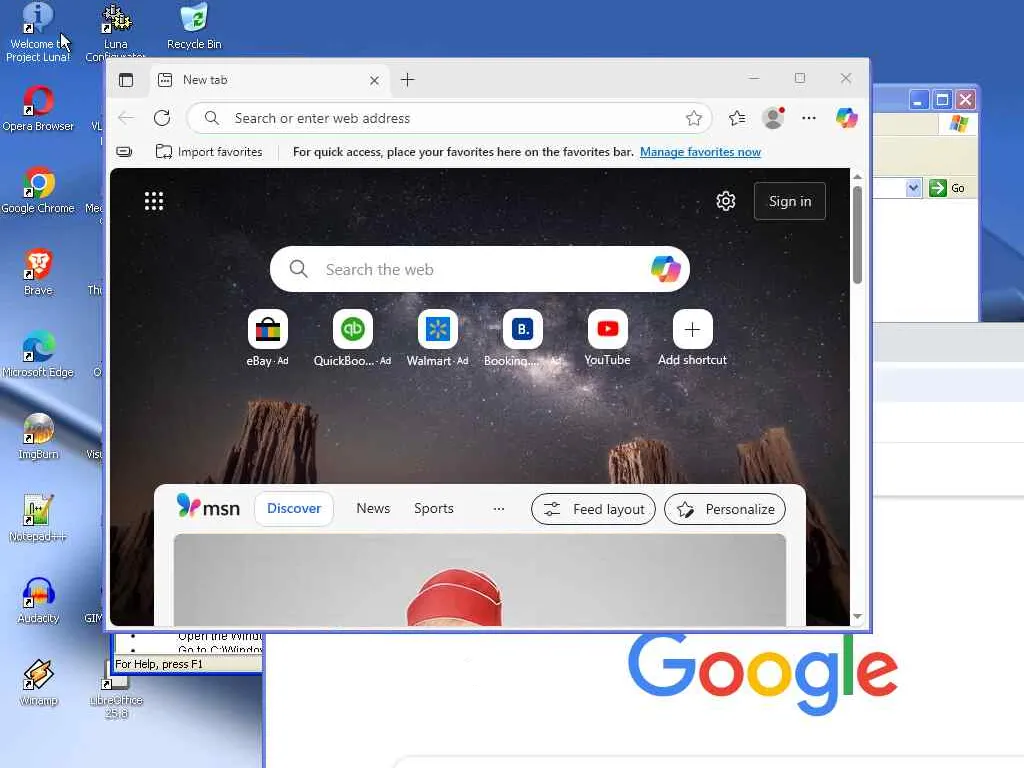Open the Feed layout options
The height and width of the screenshot is (768, 1024).
click(x=593, y=509)
